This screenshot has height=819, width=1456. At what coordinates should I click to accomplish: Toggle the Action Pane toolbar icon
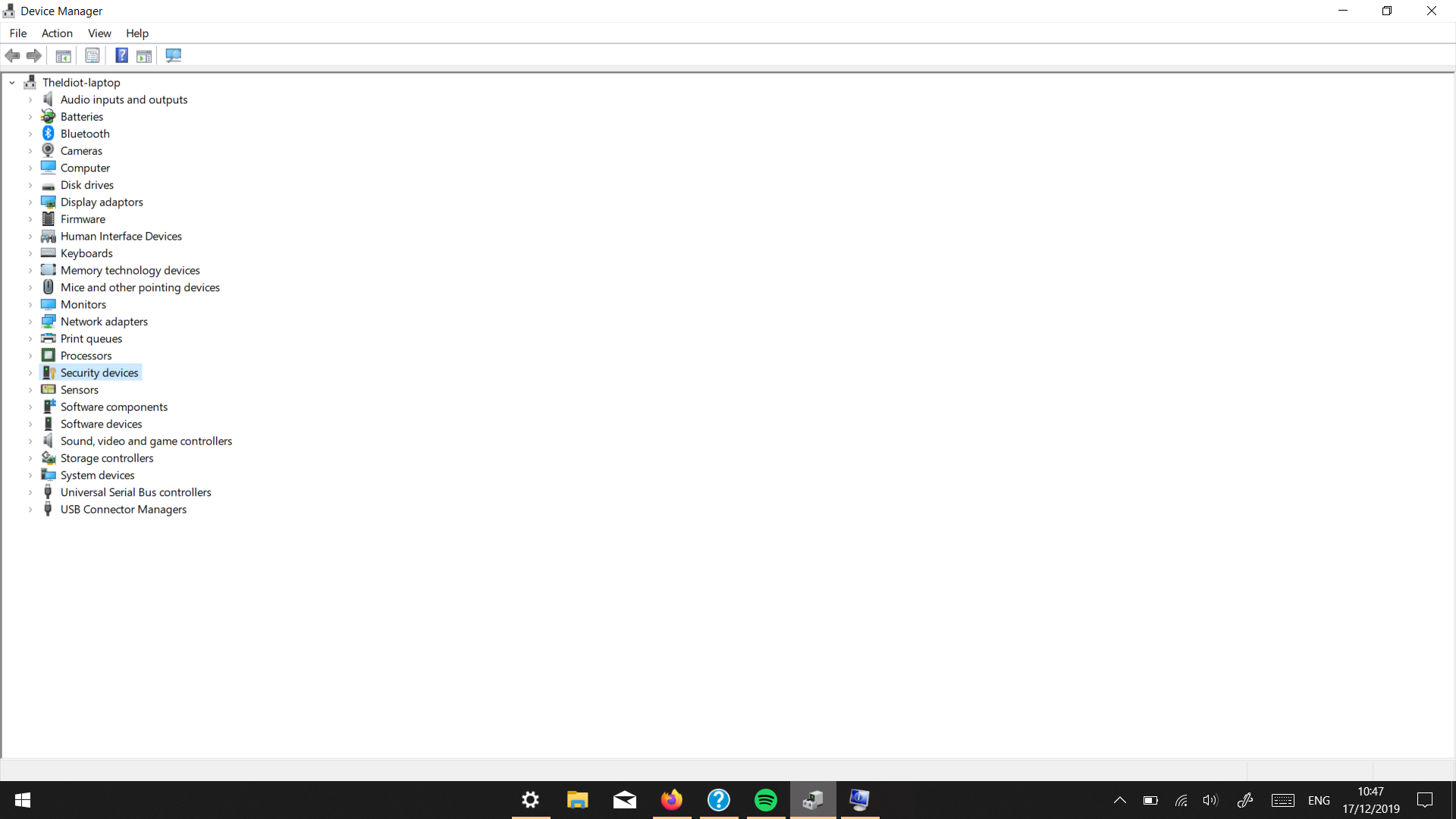[144, 55]
